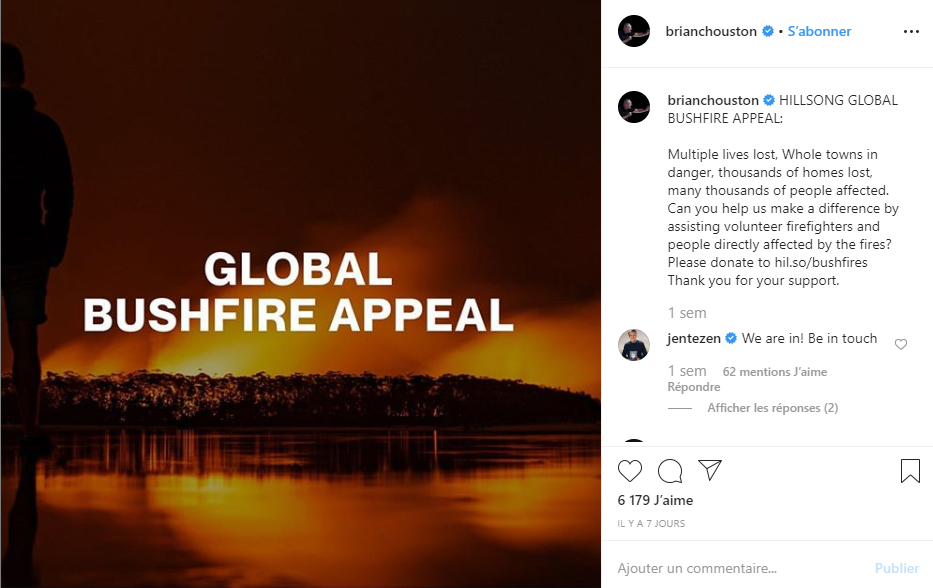Reply to jentezen's comment via Répondre

(x=694, y=387)
